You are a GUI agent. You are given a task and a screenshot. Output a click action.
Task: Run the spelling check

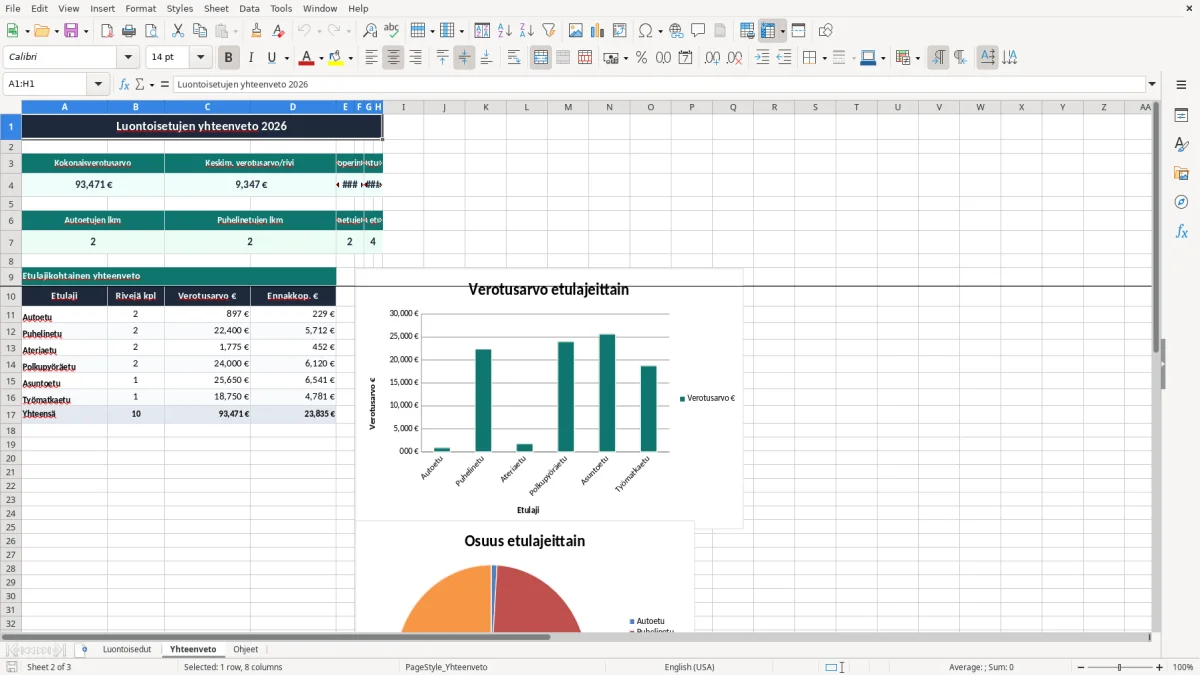point(392,31)
